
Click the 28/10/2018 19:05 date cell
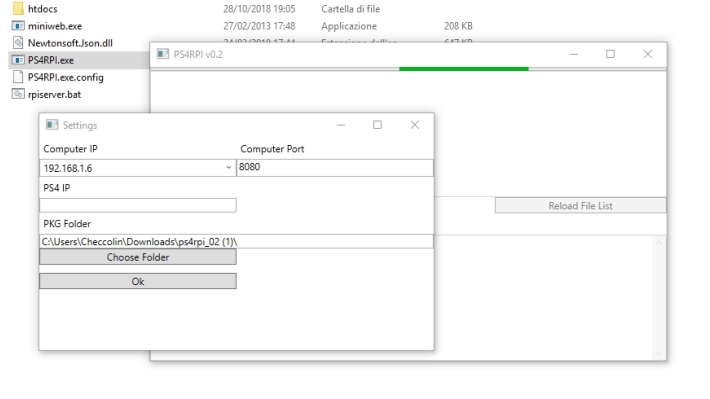pos(259,9)
